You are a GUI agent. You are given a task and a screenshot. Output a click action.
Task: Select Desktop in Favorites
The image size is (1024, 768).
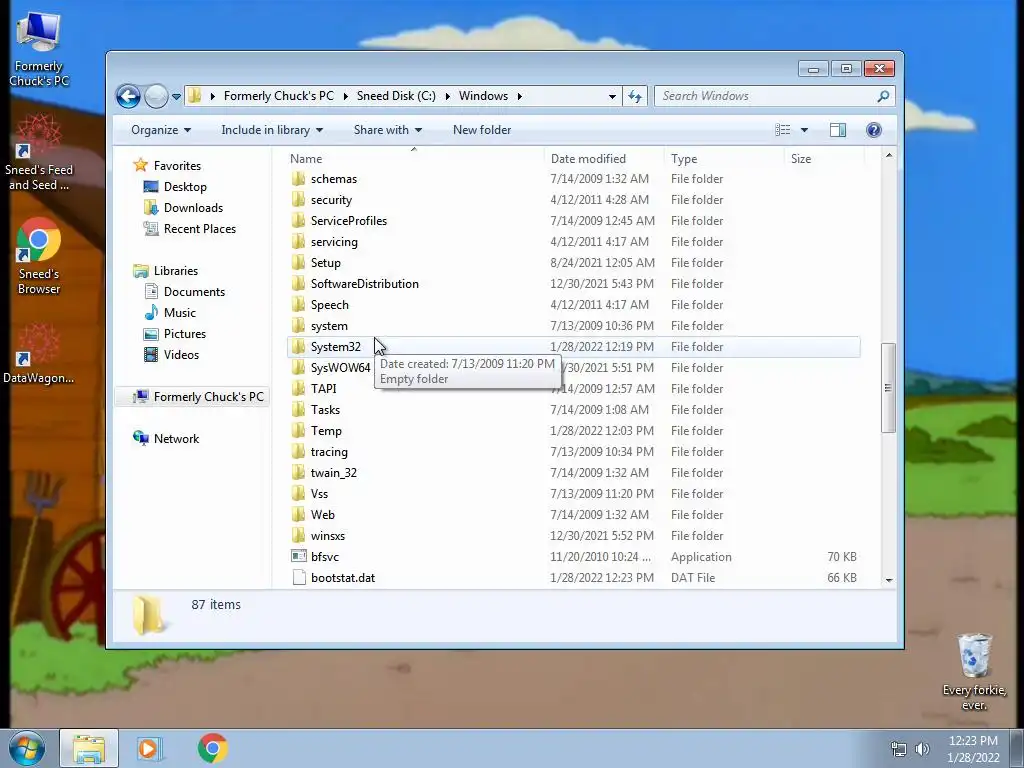point(175,187)
